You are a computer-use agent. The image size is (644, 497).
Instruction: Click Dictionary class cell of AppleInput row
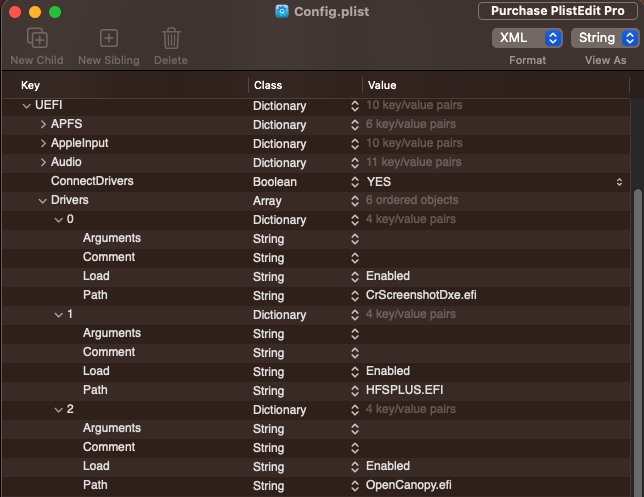pyautogui.click(x=279, y=144)
